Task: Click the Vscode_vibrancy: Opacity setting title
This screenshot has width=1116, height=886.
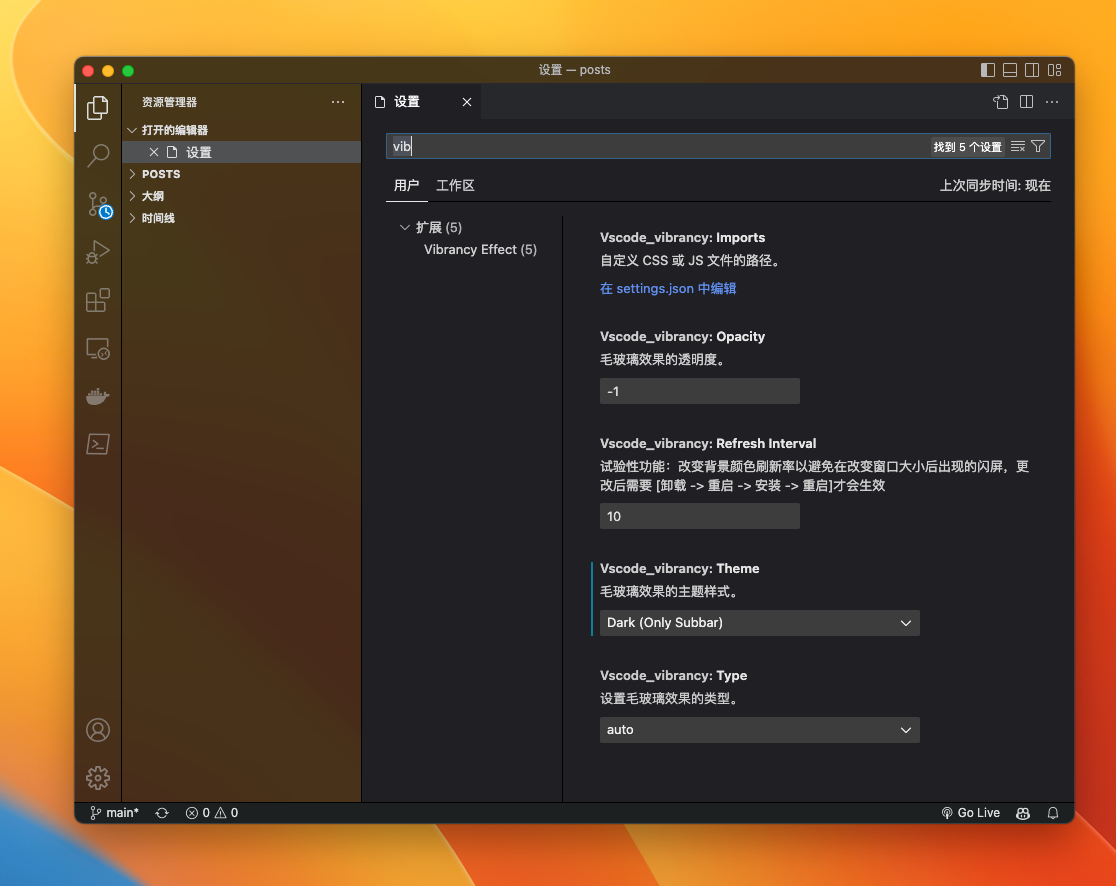Action: (683, 337)
